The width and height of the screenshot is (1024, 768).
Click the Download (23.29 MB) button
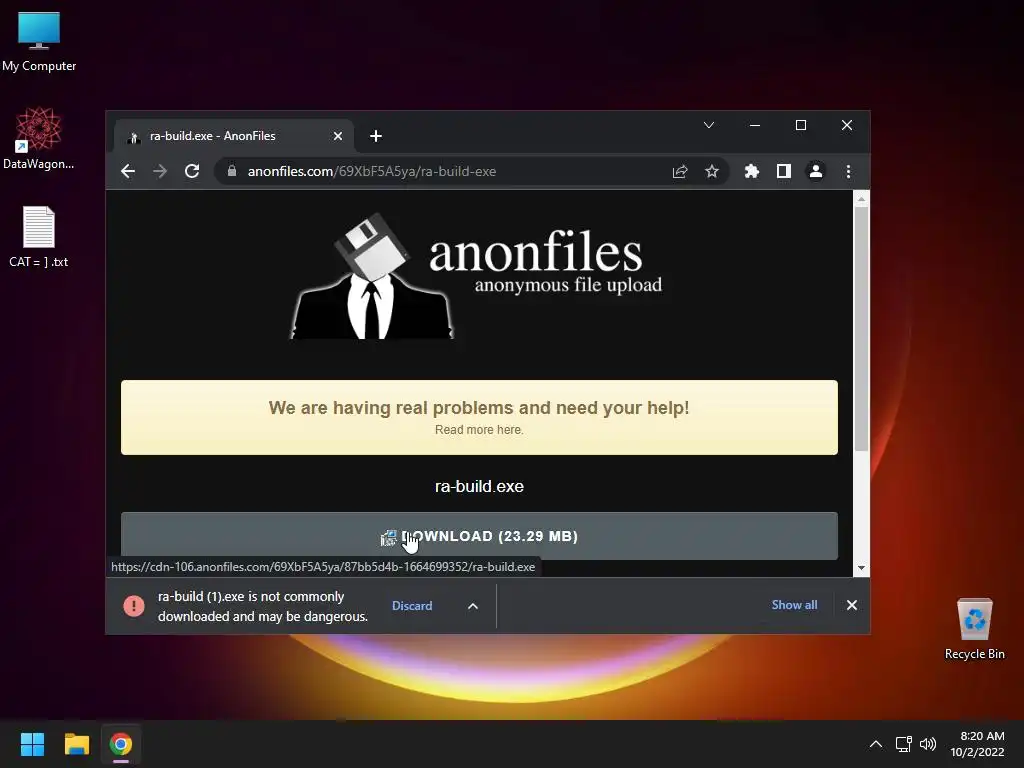[x=479, y=536]
